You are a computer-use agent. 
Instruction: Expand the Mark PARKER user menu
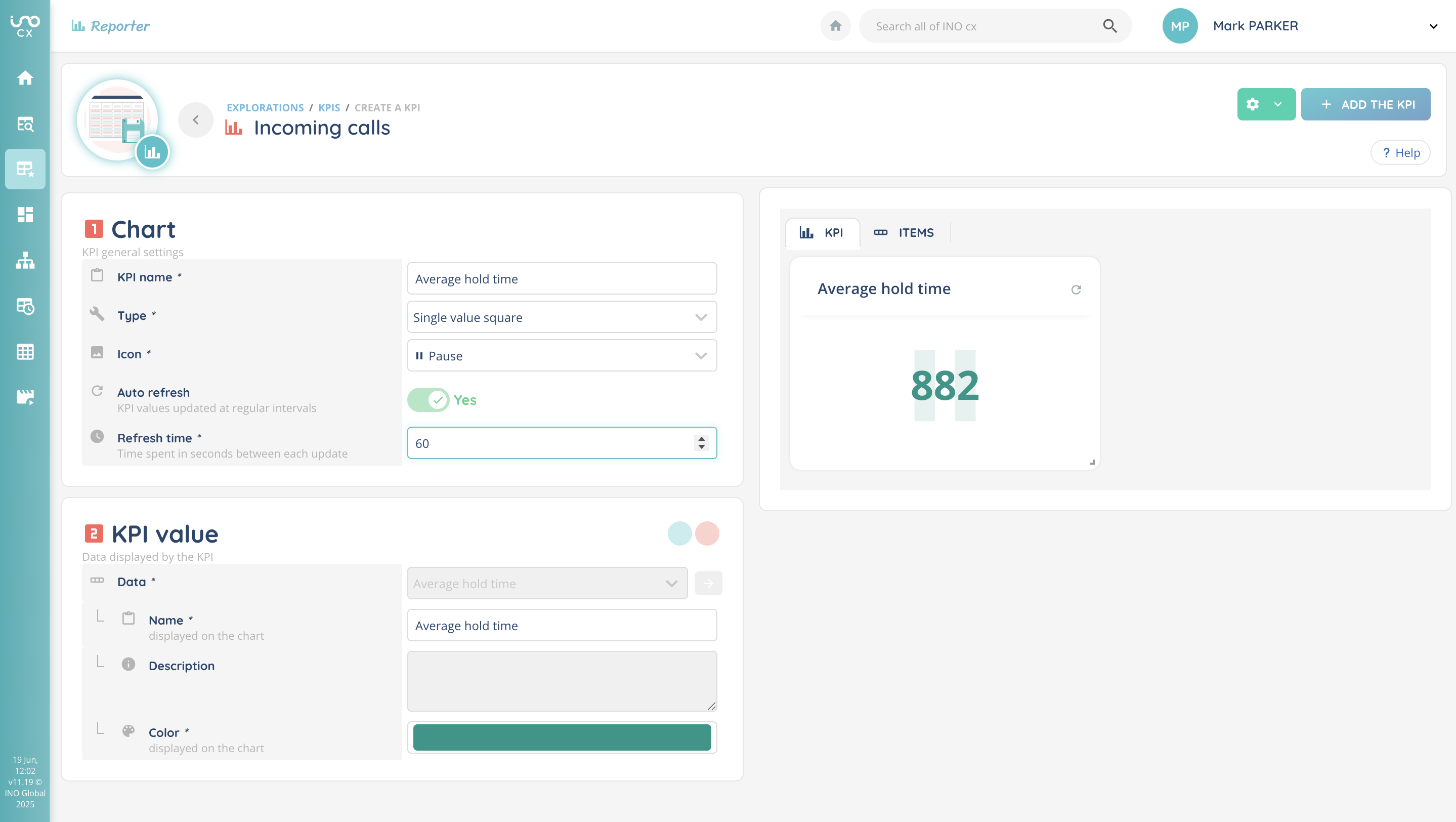coord(1433,26)
